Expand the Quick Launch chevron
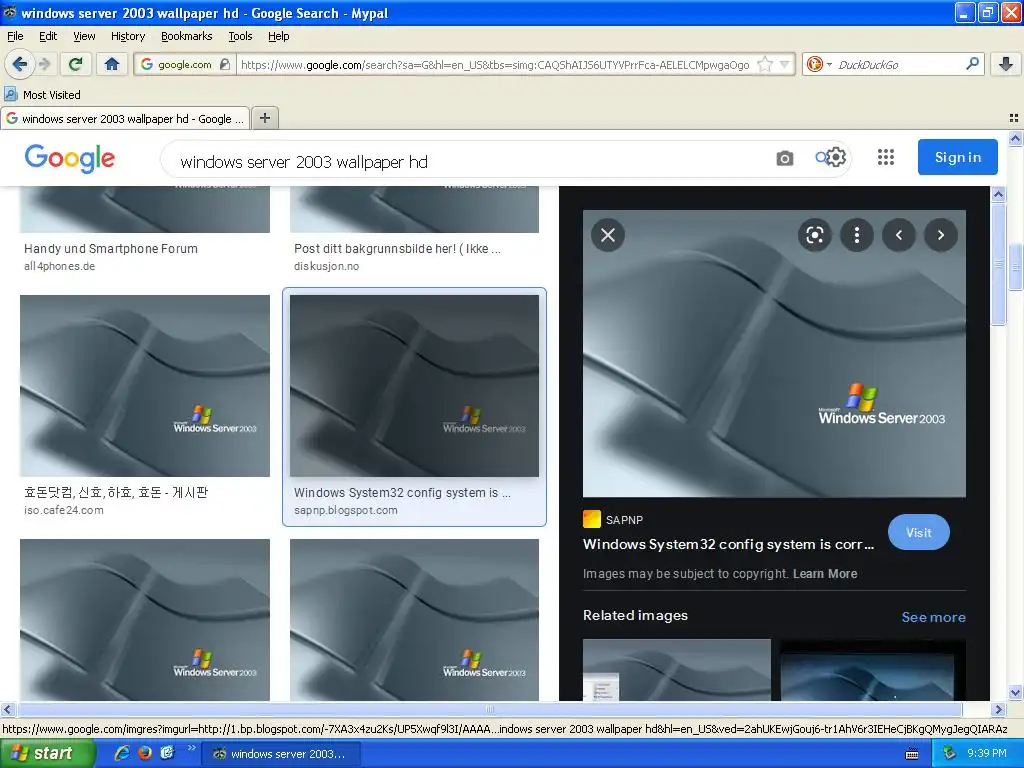This screenshot has height=768, width=1024. tap(191, 748)
